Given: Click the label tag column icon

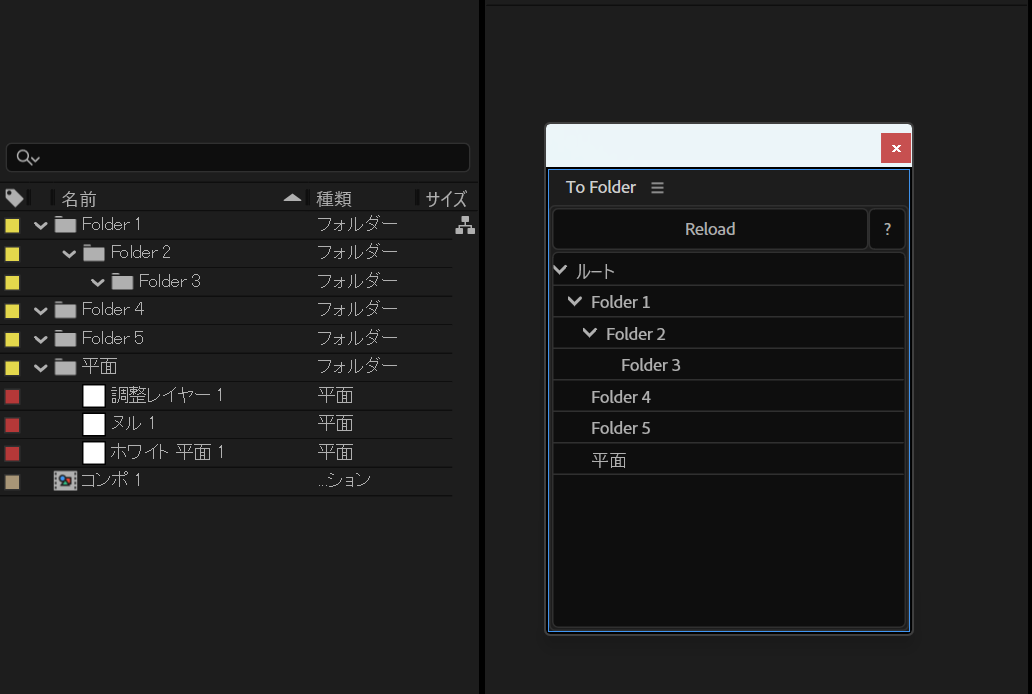Looking at the screenshot, I should point(14,198).
